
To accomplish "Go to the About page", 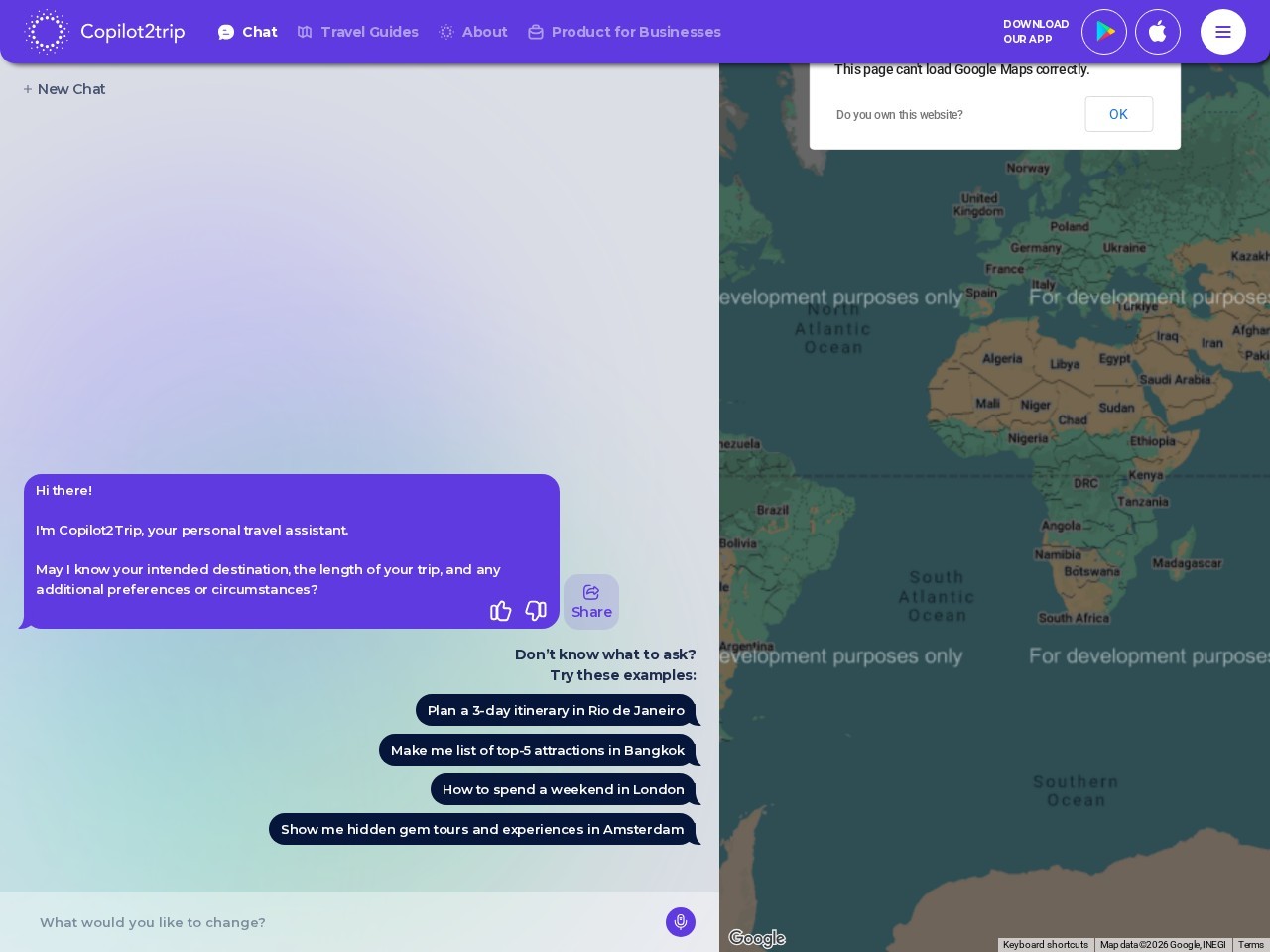I will click(x=473, y=32).
